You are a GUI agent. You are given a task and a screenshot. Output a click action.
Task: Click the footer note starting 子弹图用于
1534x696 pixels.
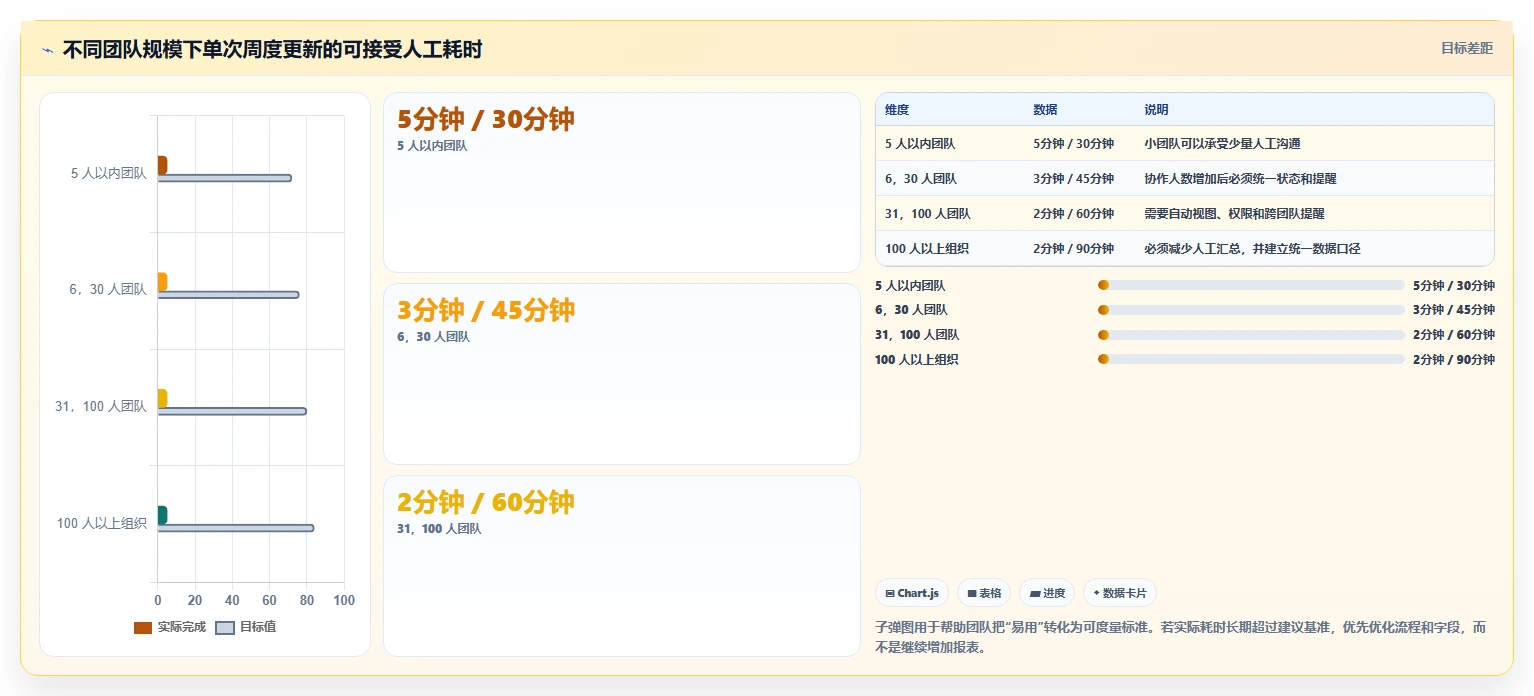tap(1180, 637)
